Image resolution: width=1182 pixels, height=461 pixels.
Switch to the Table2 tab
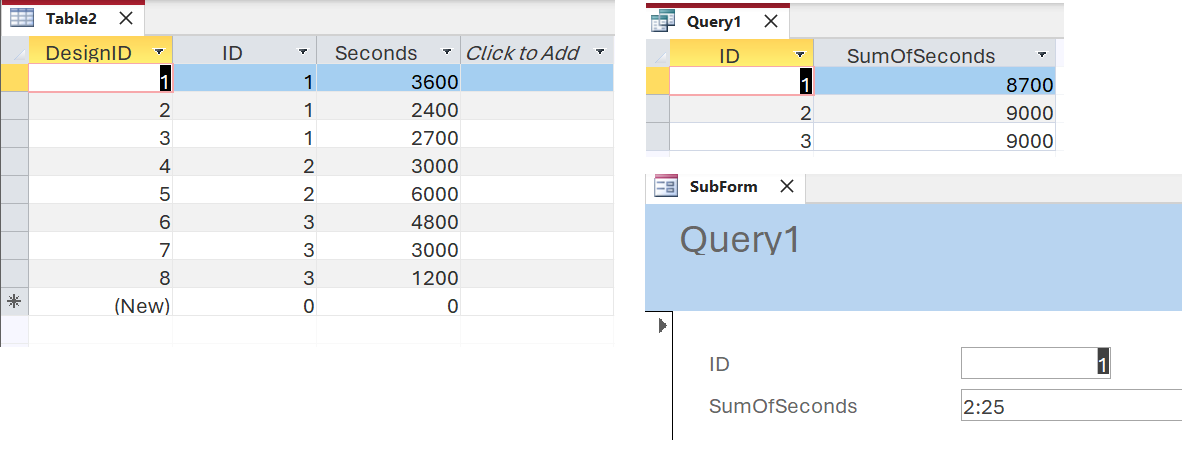[71, 19]
